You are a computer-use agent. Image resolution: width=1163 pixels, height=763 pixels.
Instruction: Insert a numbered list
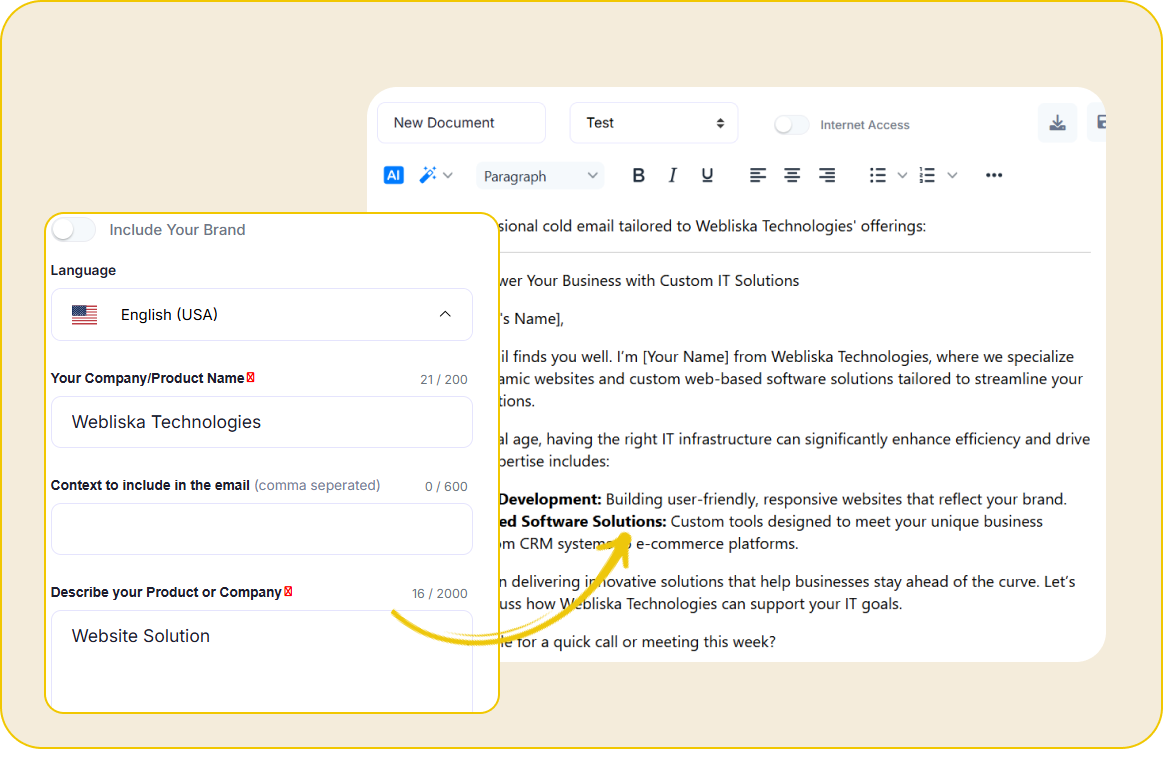tap(927, 176)
